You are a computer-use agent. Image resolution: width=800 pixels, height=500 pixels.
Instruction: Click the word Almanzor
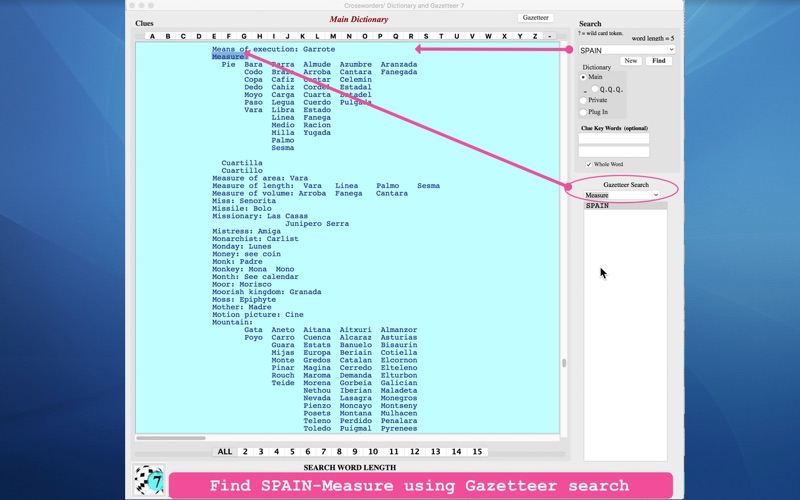(x=398, y=330)
